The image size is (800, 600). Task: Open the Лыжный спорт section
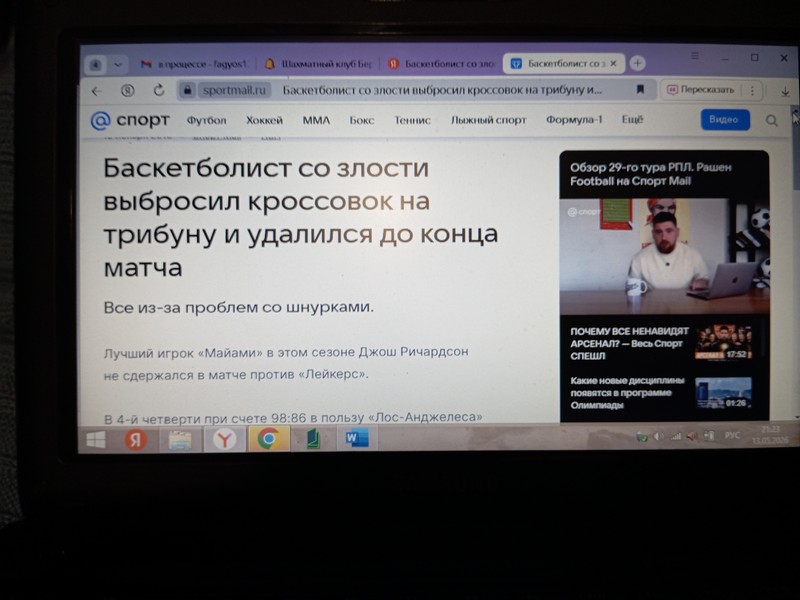[x=488, y=120]
